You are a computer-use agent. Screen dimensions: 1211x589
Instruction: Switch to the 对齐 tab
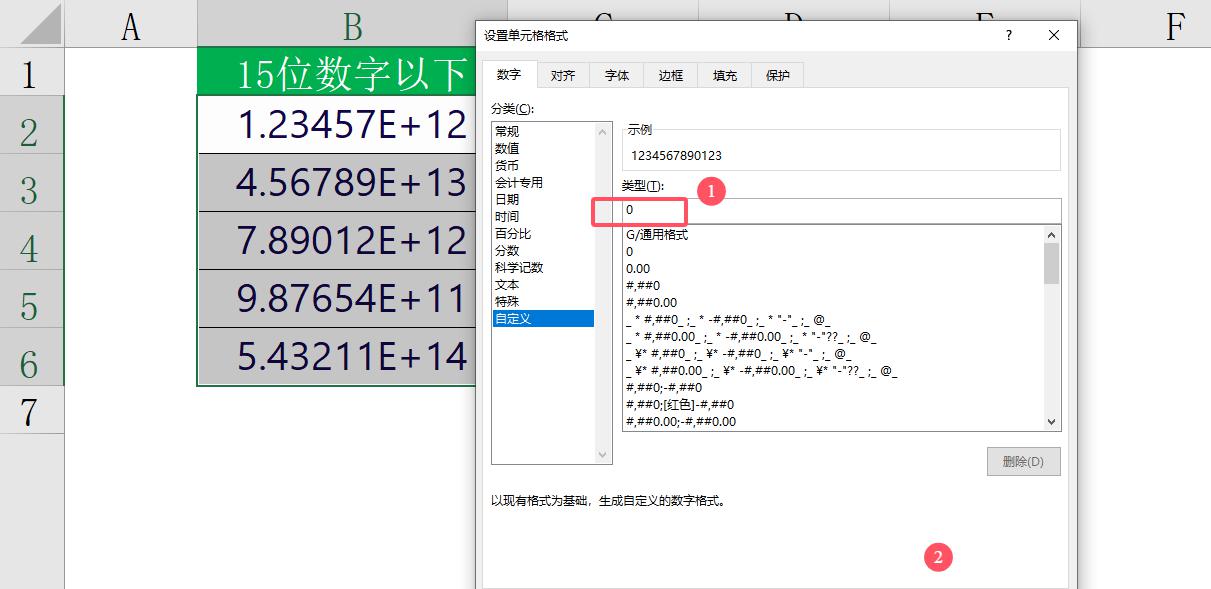[563, 75]
